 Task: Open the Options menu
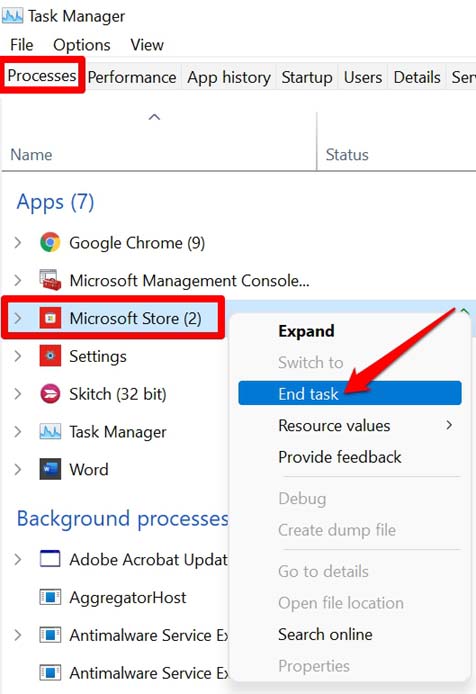(82, 45)
